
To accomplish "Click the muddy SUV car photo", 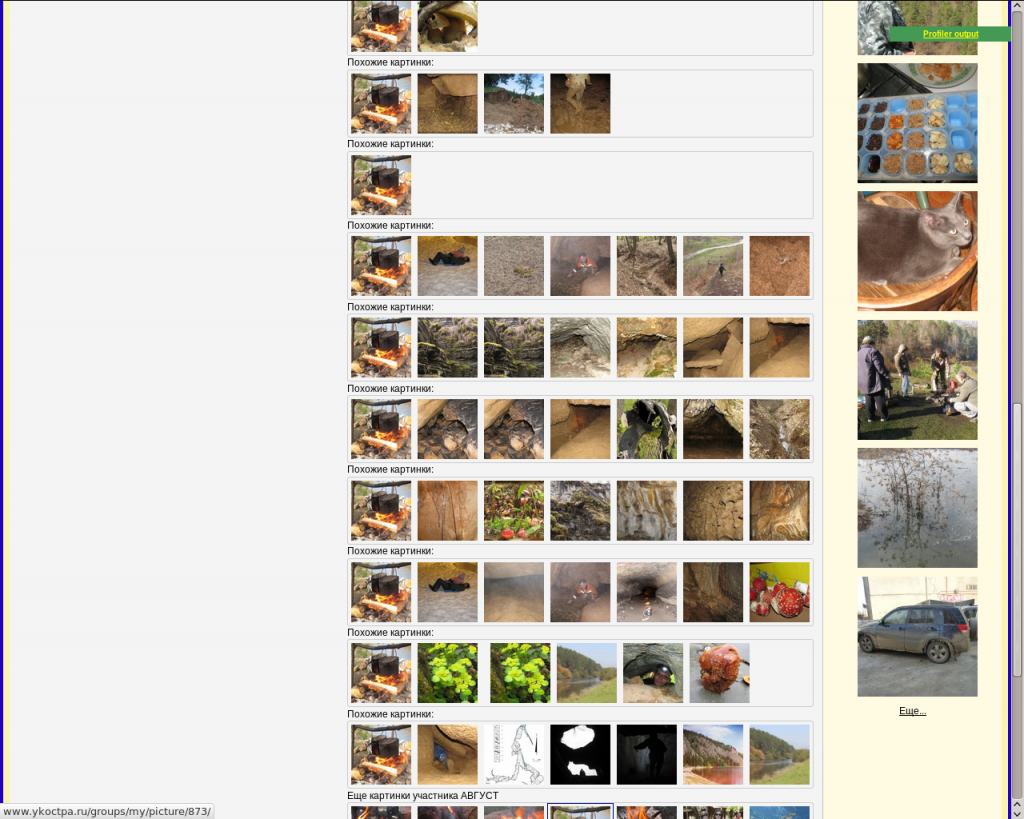I will click(x=917, y=636).
